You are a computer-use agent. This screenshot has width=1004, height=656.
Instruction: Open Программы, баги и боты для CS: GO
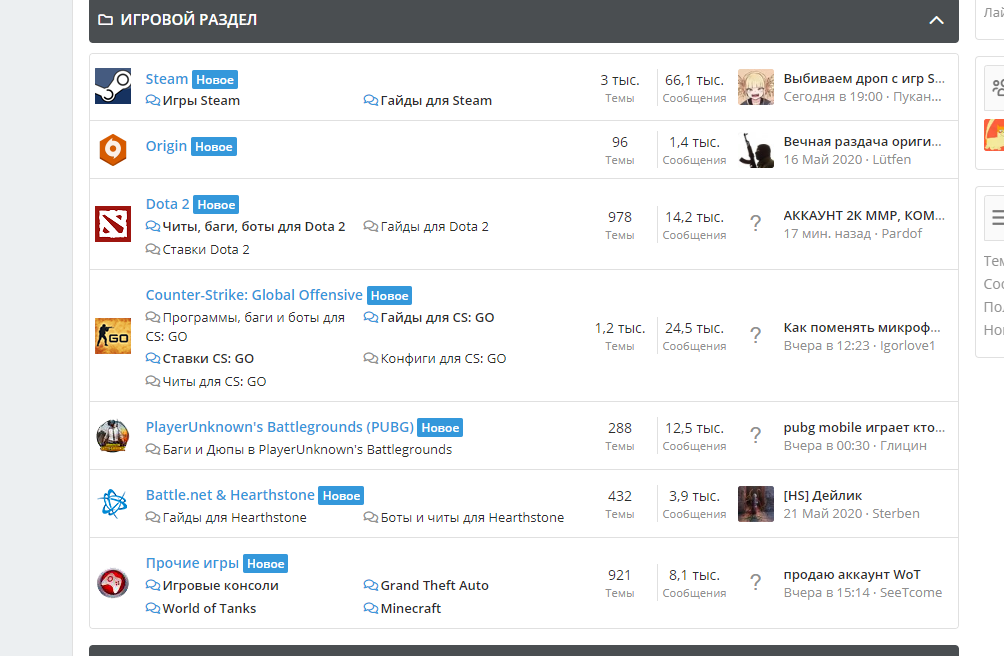coord(245,326)
